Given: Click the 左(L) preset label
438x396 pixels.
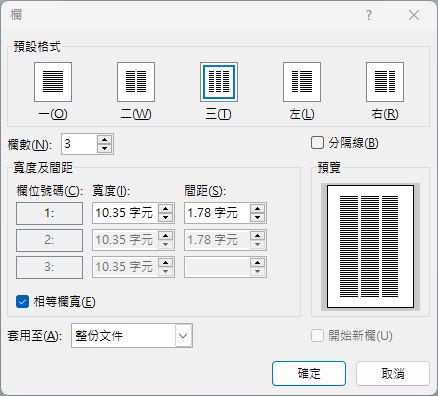Looking at the screenshot, I should tap(302, 114).
